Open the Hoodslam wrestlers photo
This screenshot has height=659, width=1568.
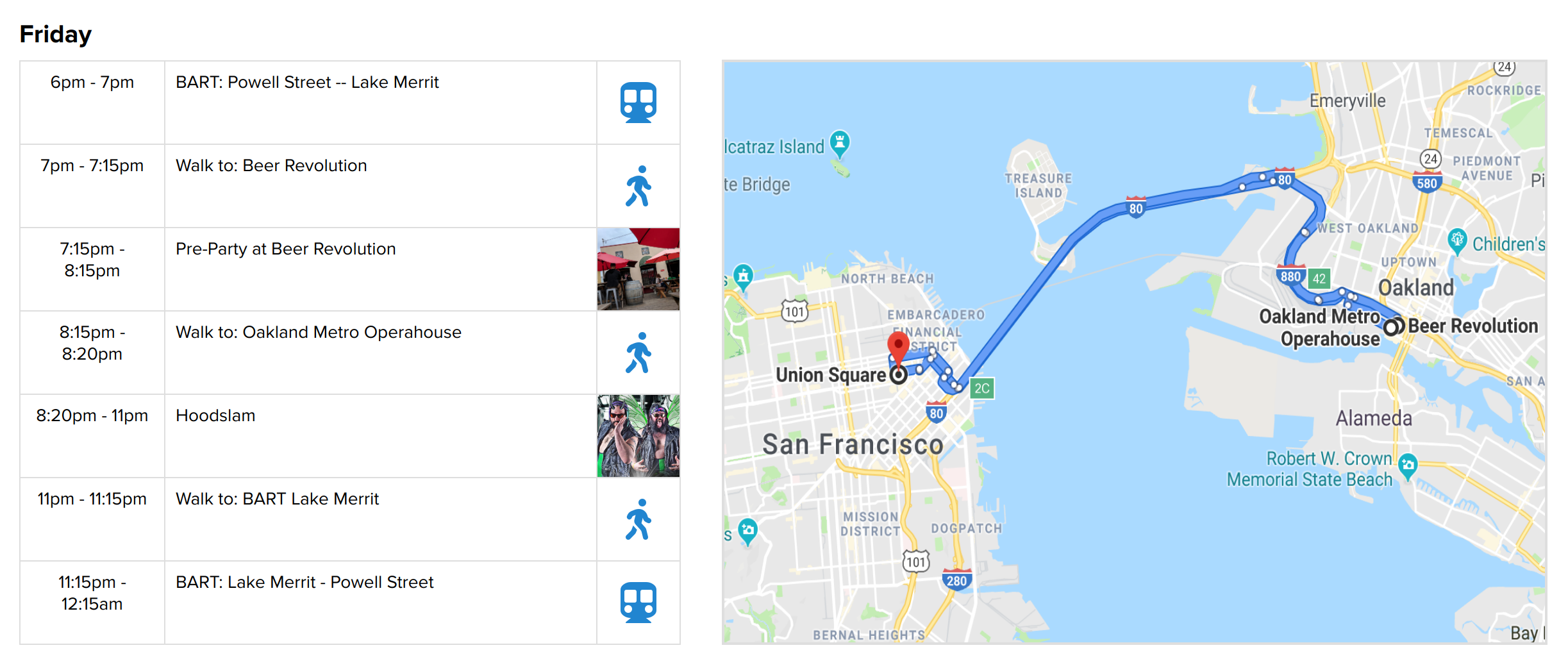(x=638, y=436)
